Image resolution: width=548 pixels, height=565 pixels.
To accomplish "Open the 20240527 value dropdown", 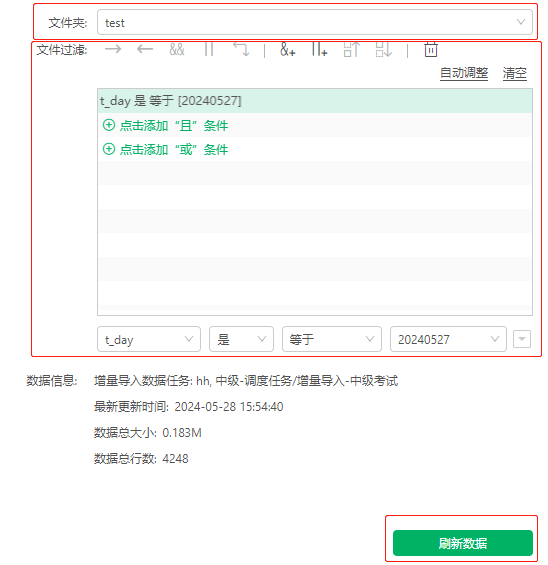I will pos(448,339).
